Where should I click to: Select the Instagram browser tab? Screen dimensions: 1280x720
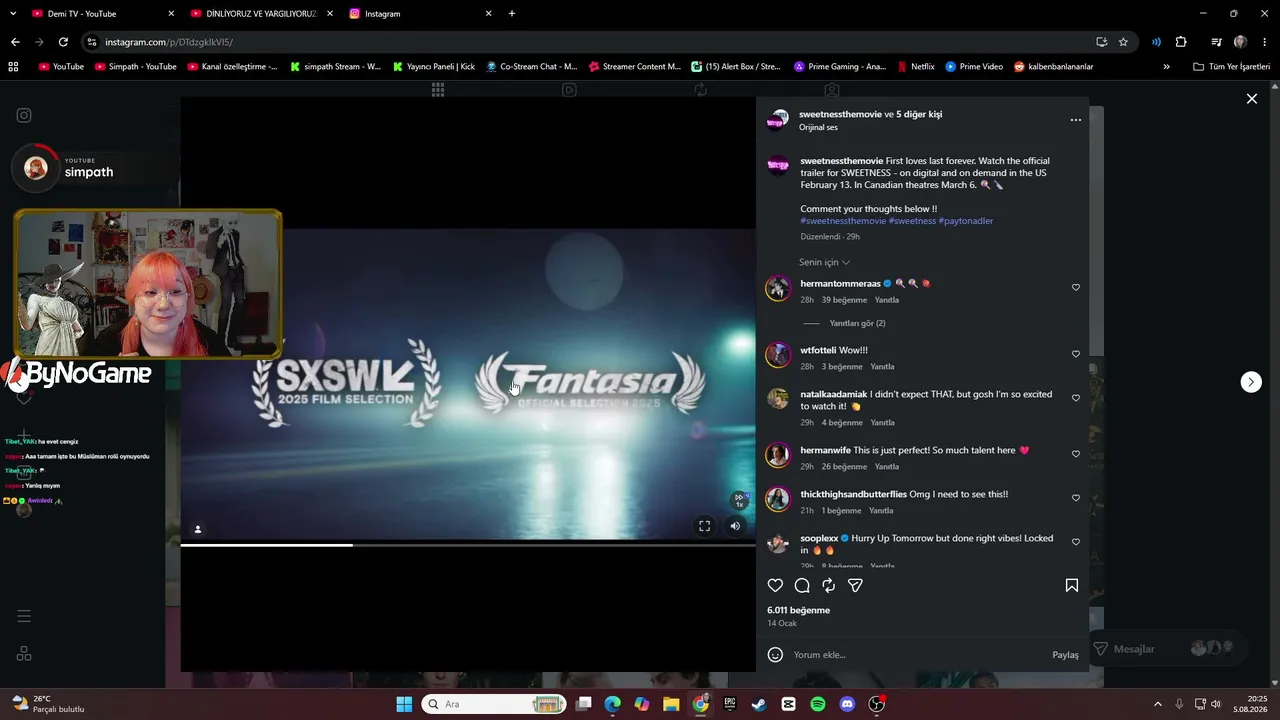click(x=420, y=14)
